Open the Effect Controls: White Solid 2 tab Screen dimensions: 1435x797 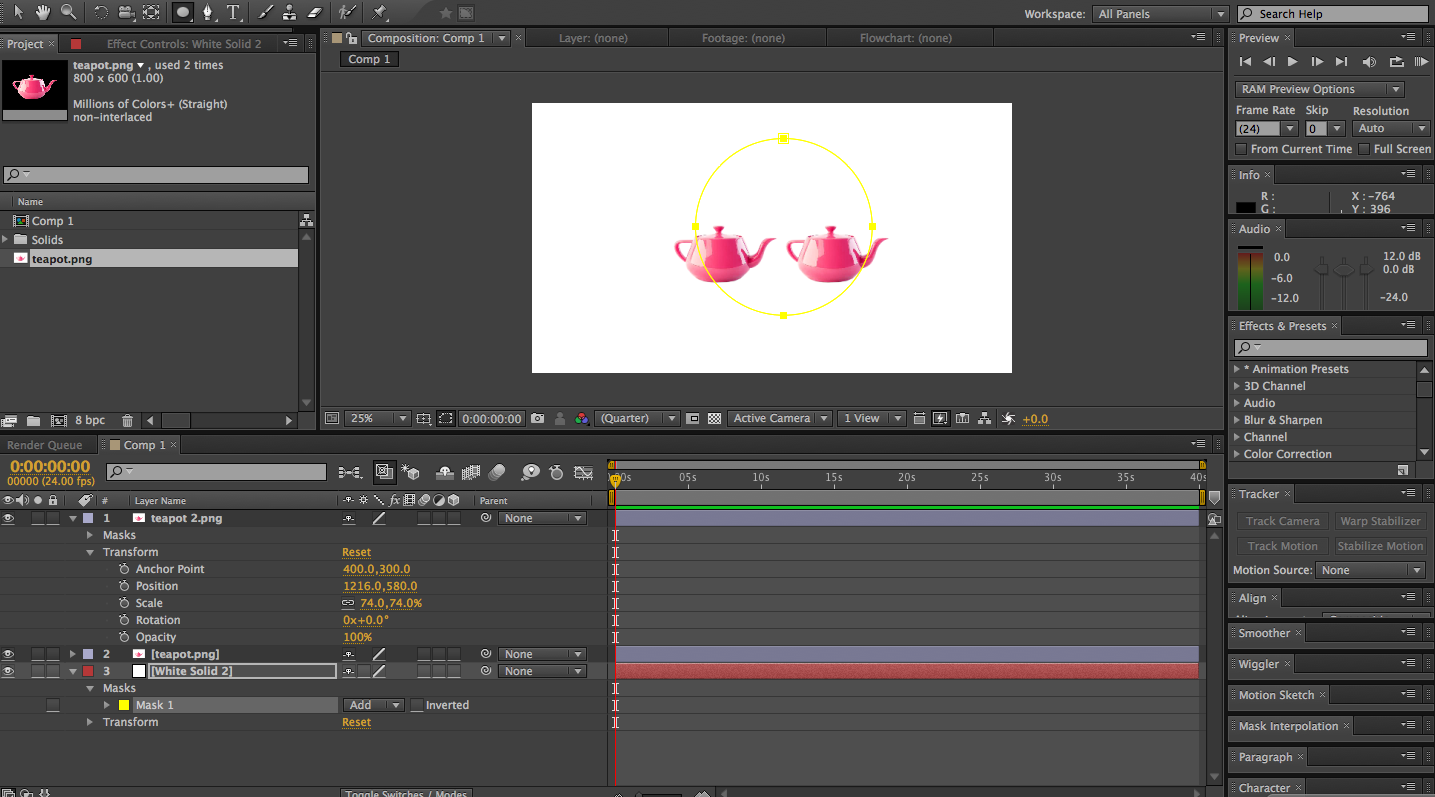tap(184, 44)
